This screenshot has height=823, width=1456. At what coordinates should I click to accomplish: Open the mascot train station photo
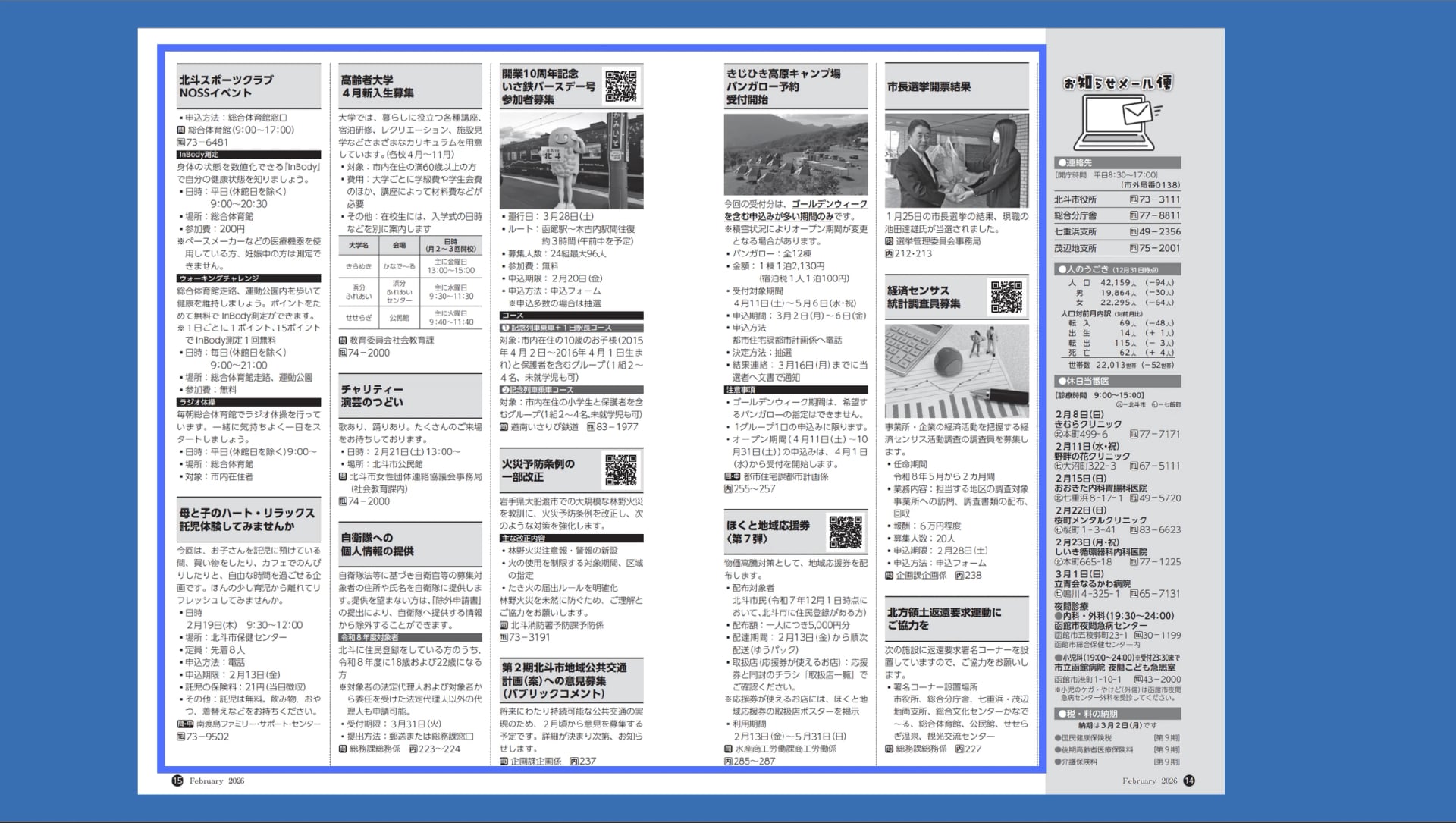pyautogui.click(x=571, y=161)
